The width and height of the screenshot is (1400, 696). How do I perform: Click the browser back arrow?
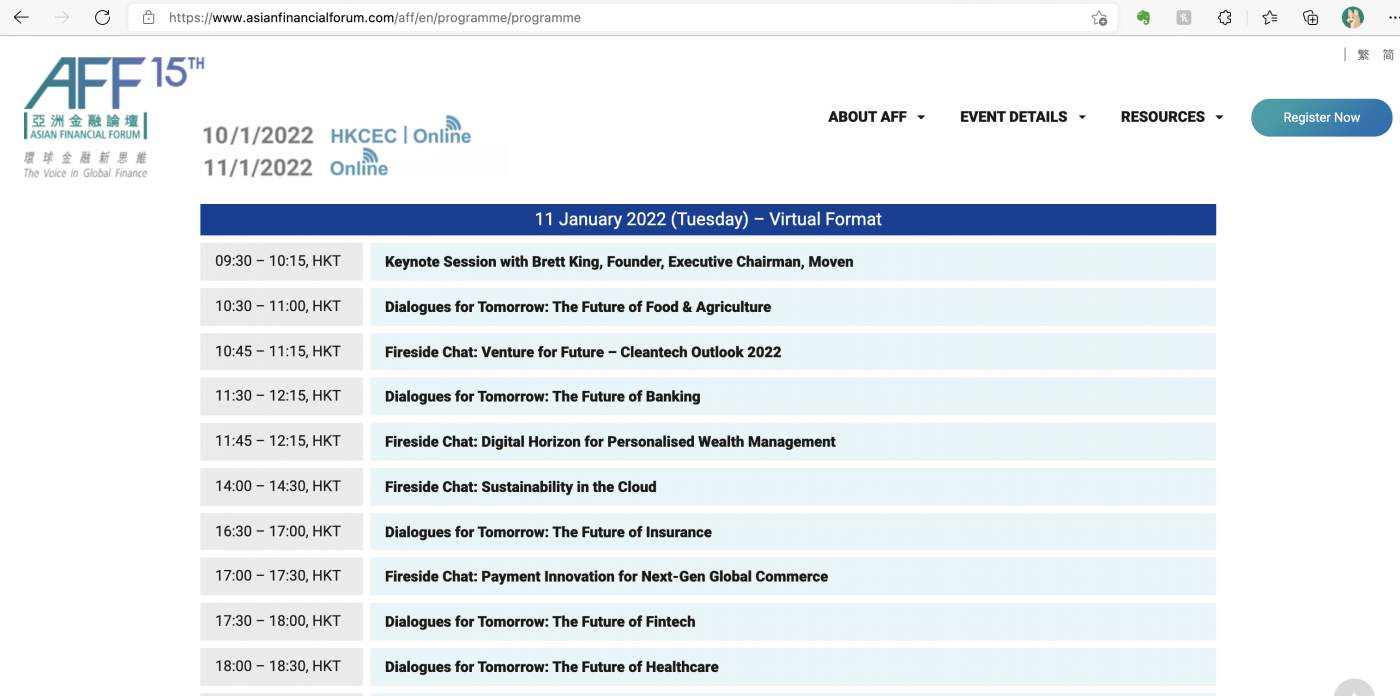21,17
